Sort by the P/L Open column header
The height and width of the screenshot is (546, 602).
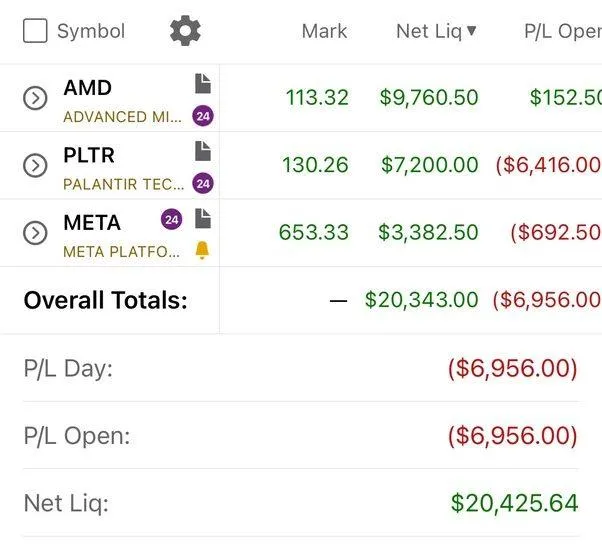pos(562,31)
